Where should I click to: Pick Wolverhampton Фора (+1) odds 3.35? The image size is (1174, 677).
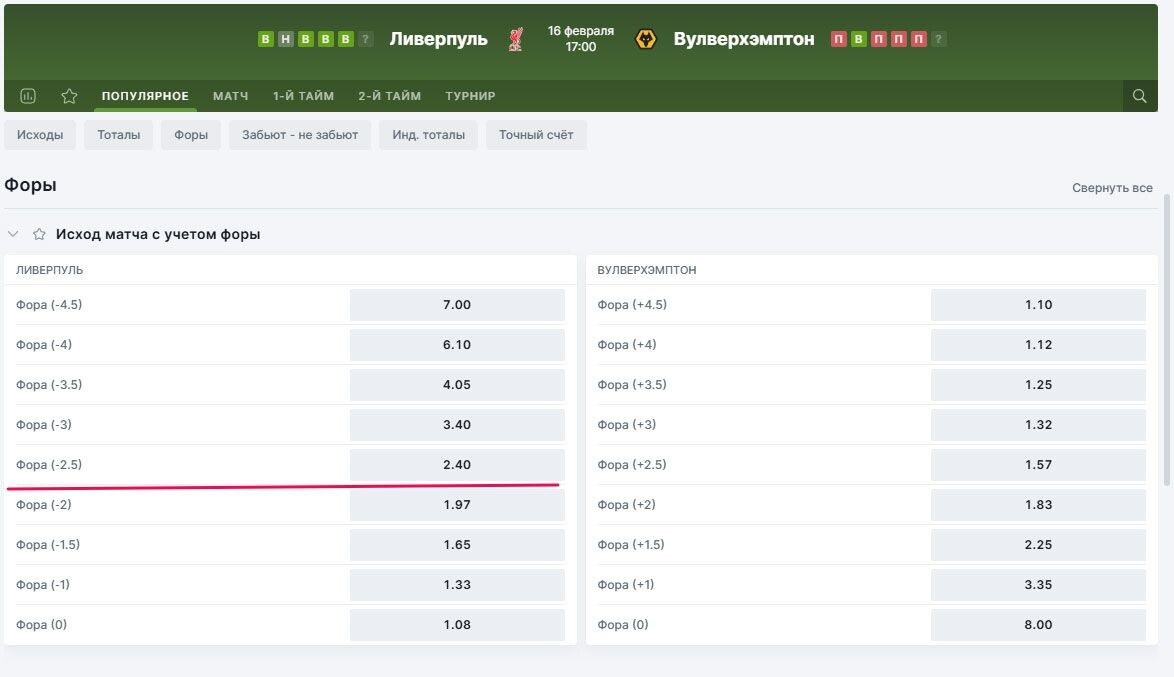tap(1038, 585)
